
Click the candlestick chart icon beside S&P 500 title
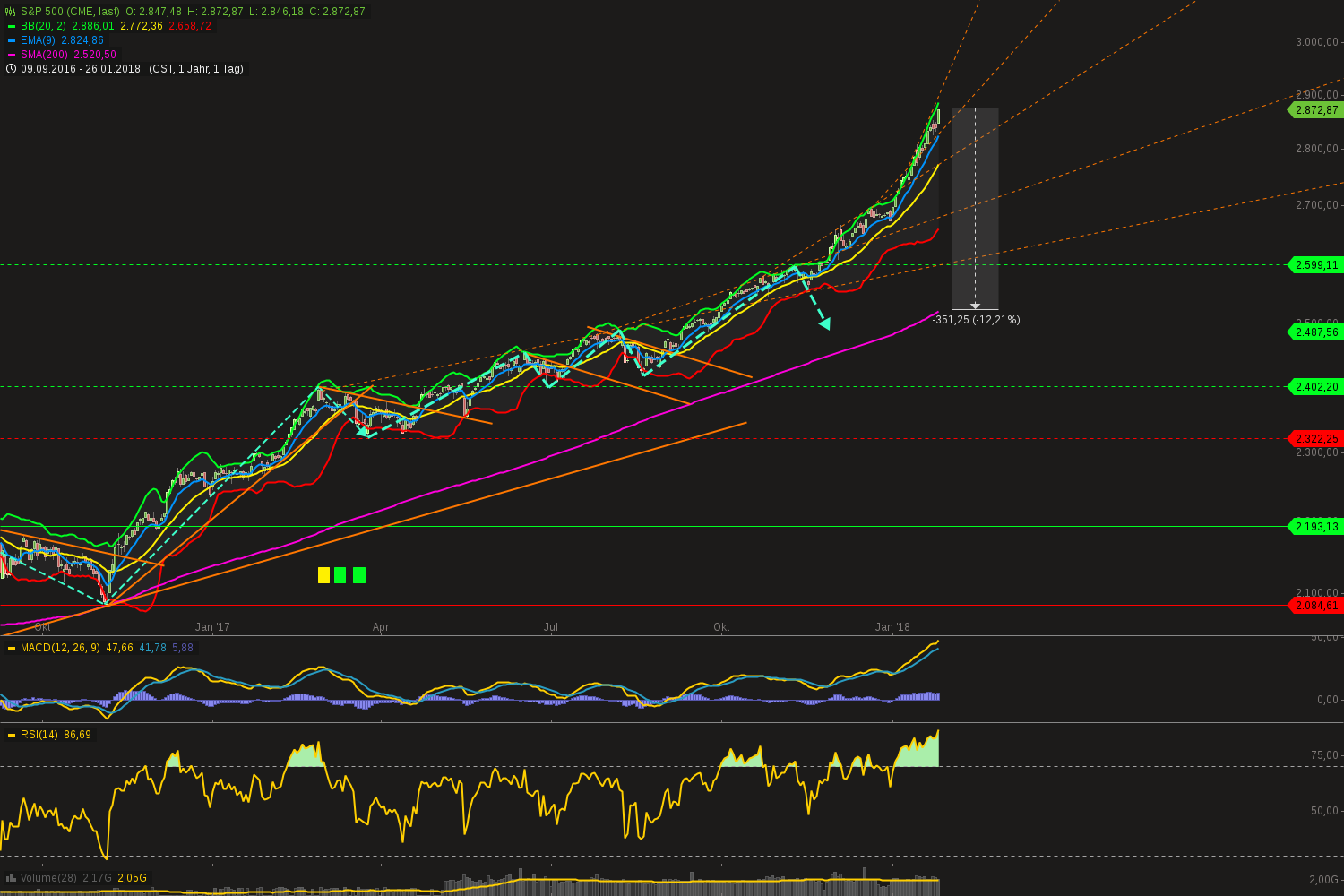9,11
